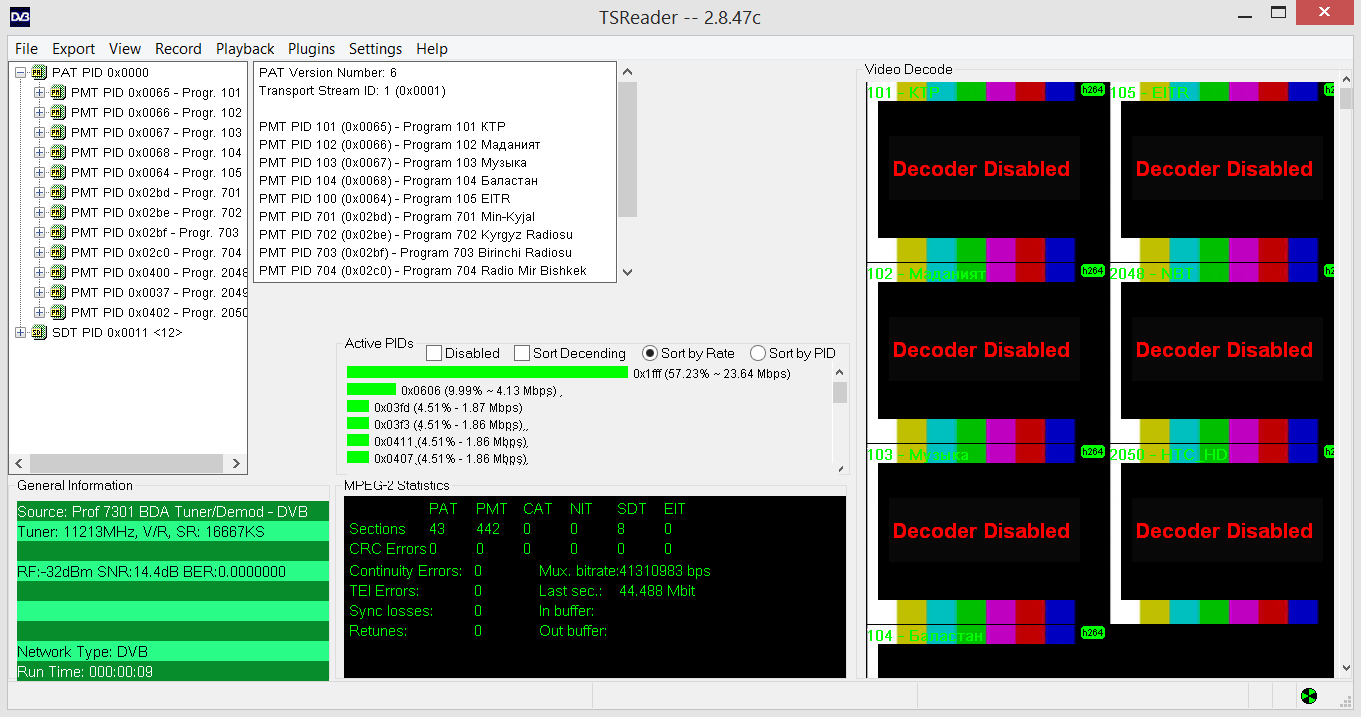Click video thumbnail 105 - EITR
Screen dimensions: 1361x717
coord(1222,172)
